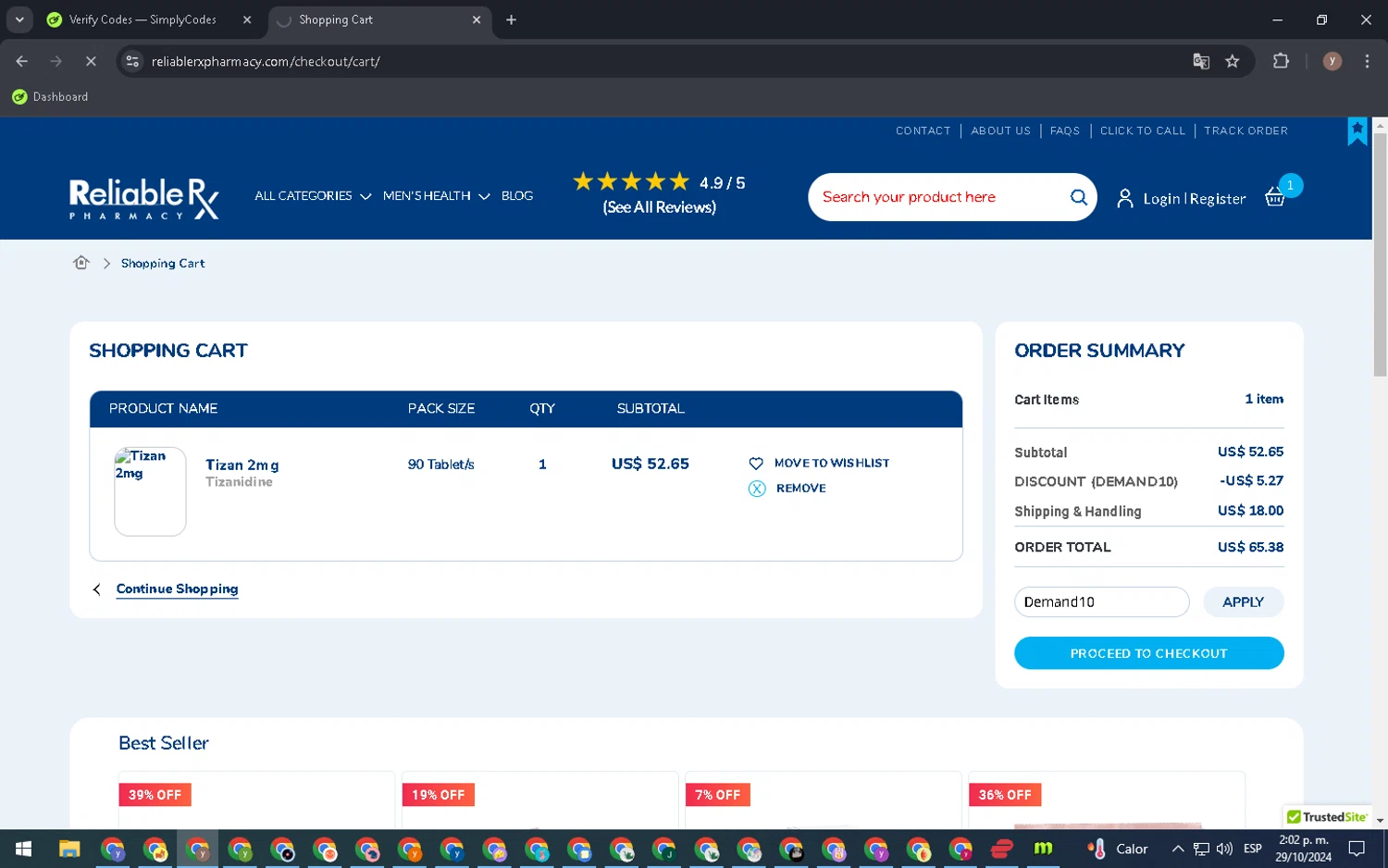Open the shopping cart basket icon
Image resolution: width=1388 pixels, height=868 pixels.
coord(1274,197)
